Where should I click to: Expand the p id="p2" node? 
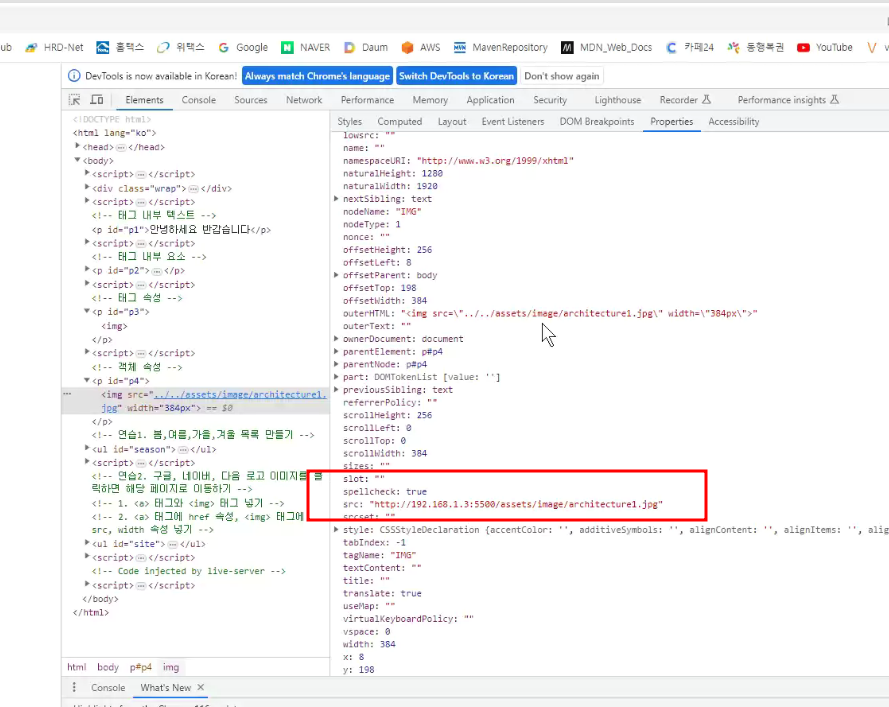[x=87, y=270]
